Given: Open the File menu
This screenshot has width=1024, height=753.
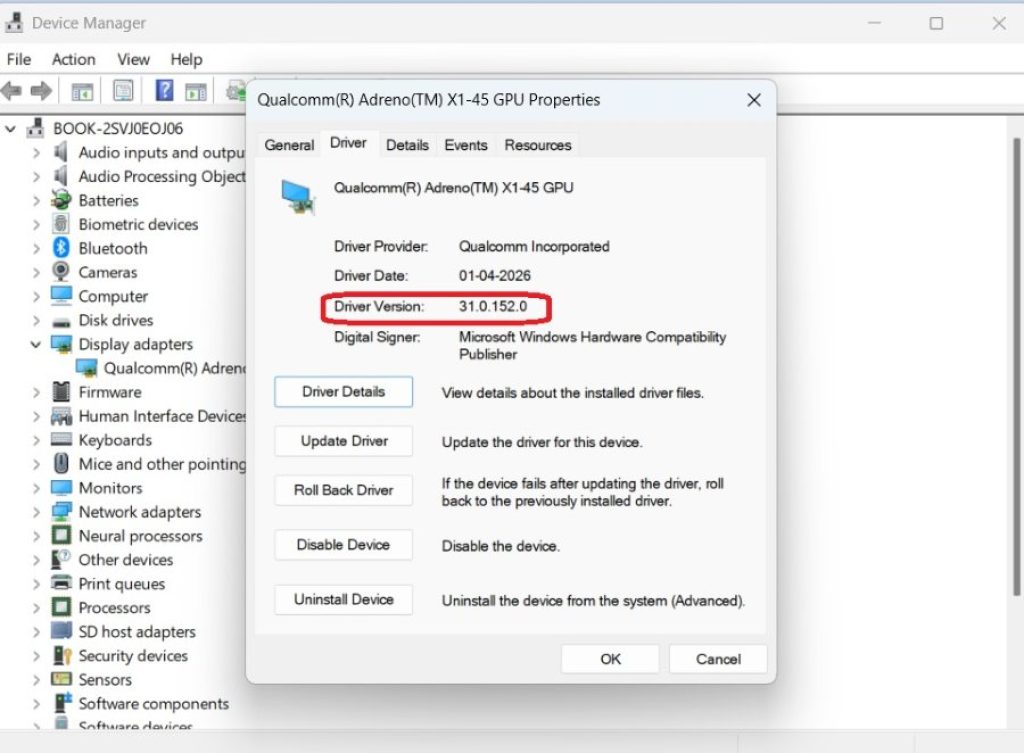Looking at the screenshot, I should coord(19,59).
